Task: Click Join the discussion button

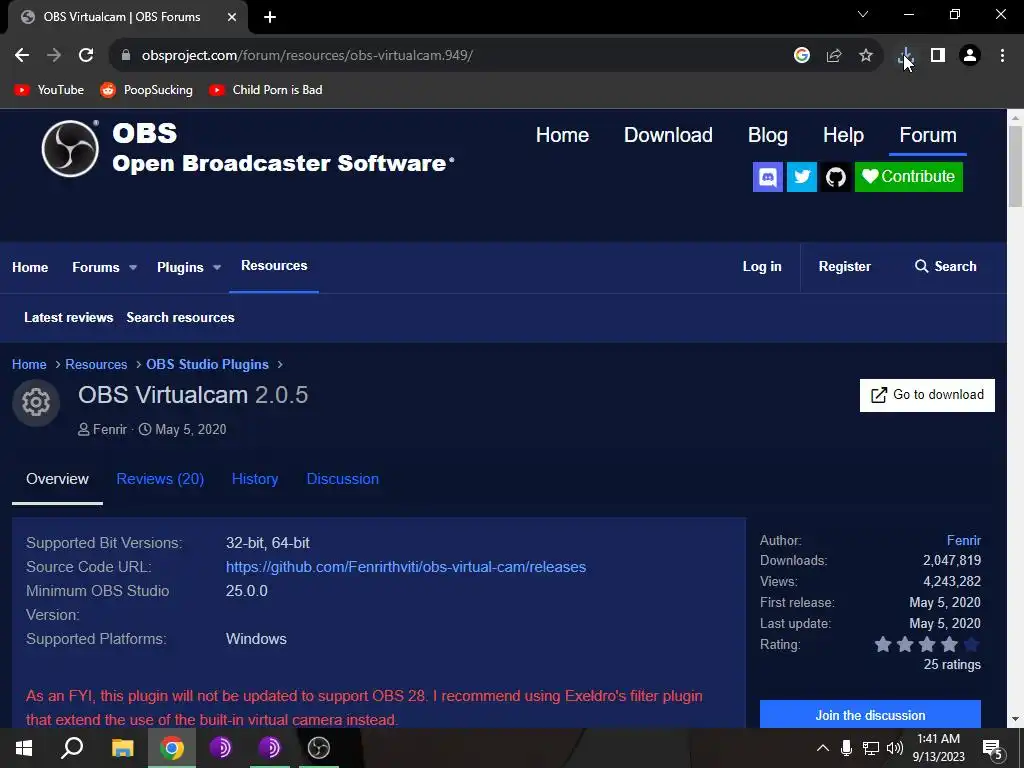Action: [x=870, y=714]
